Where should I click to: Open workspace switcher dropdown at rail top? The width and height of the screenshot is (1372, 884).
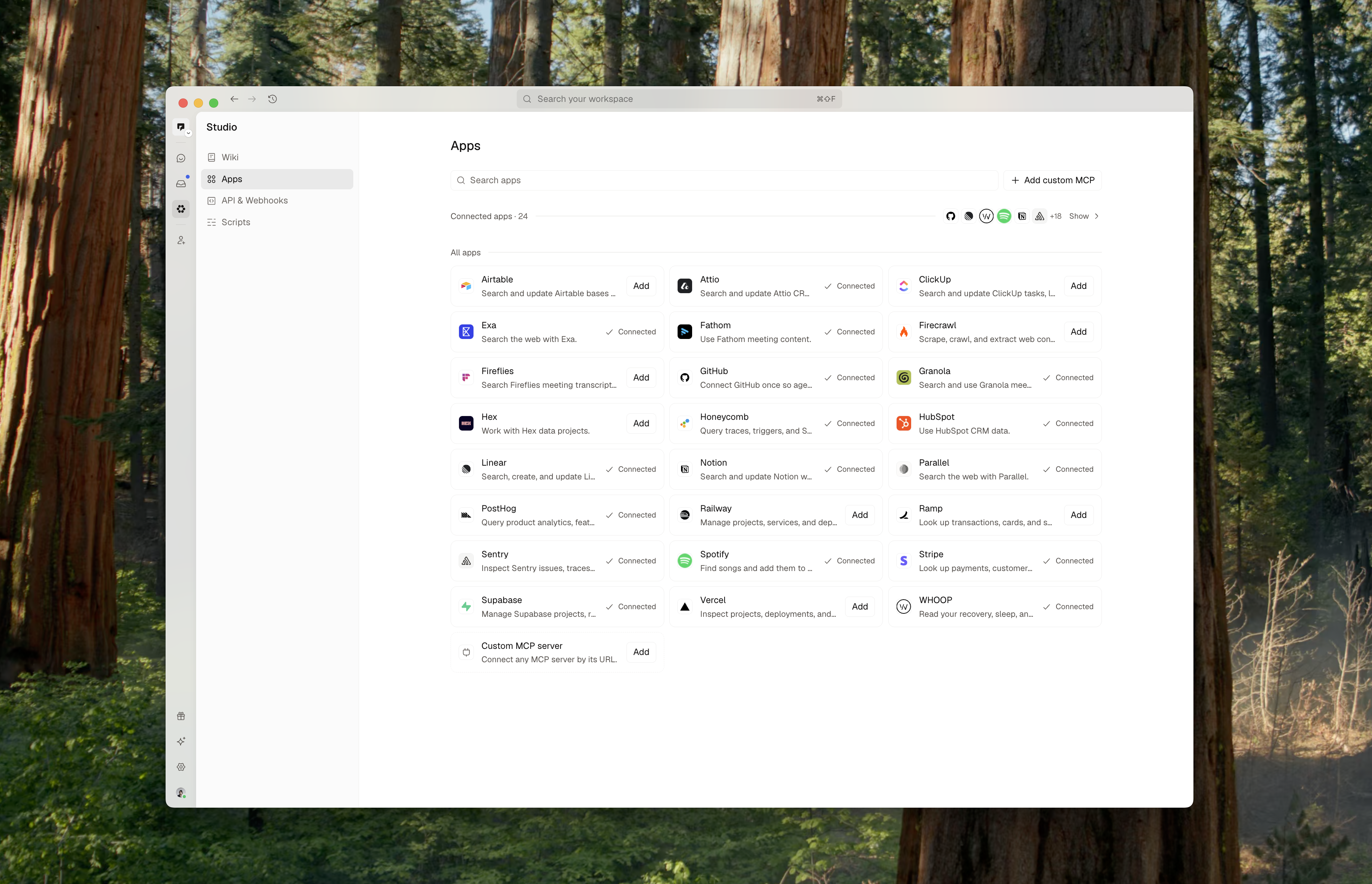(x=188, y=133)
